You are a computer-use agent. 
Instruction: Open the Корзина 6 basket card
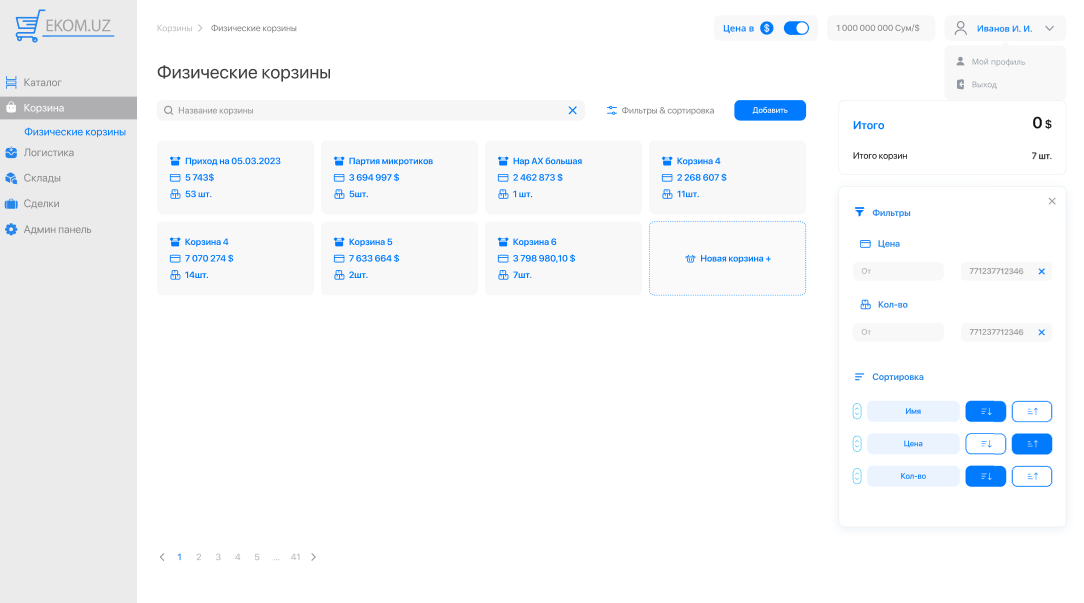[x=563, y=259]
